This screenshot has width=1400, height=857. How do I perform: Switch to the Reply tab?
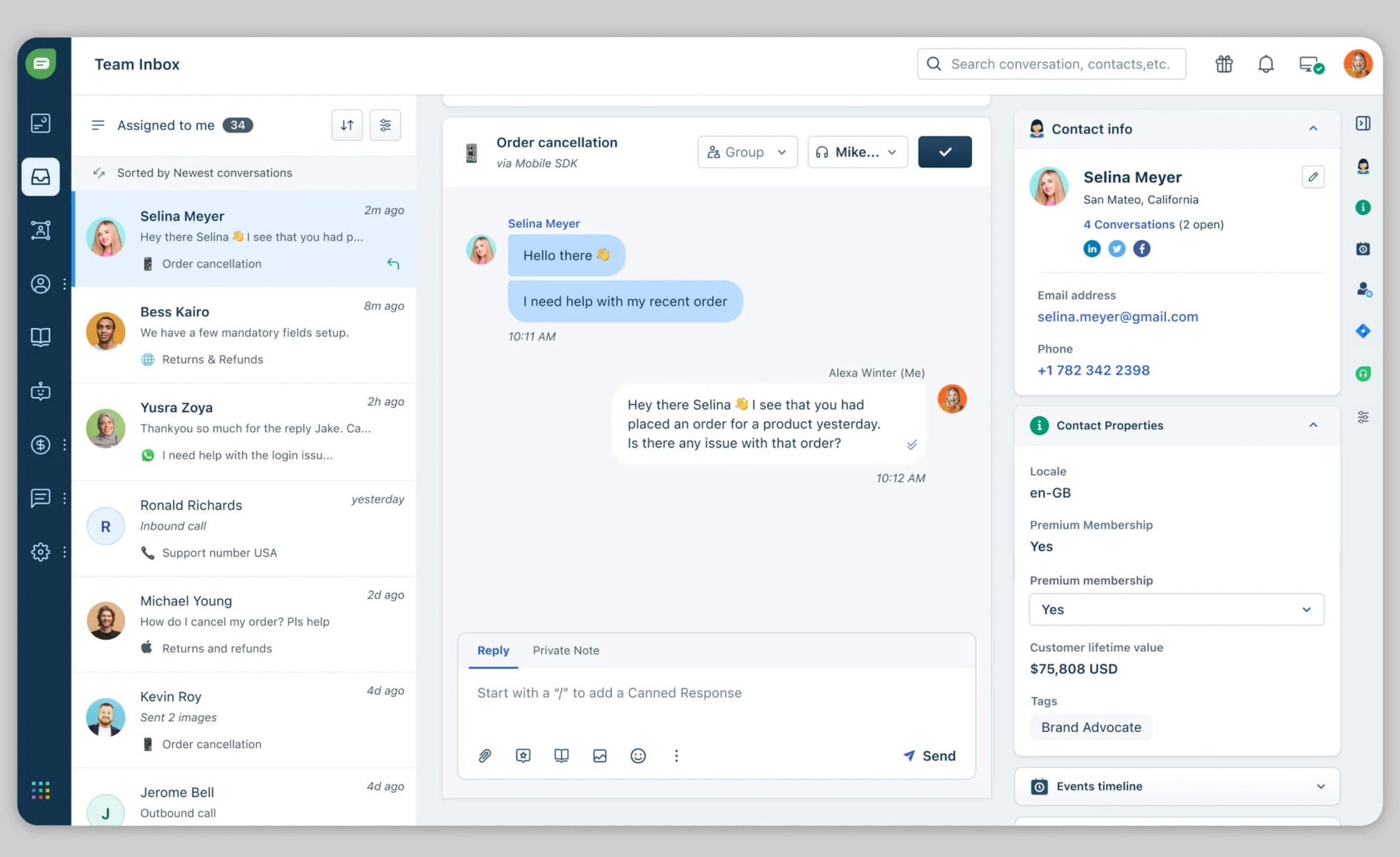[493, 651]
